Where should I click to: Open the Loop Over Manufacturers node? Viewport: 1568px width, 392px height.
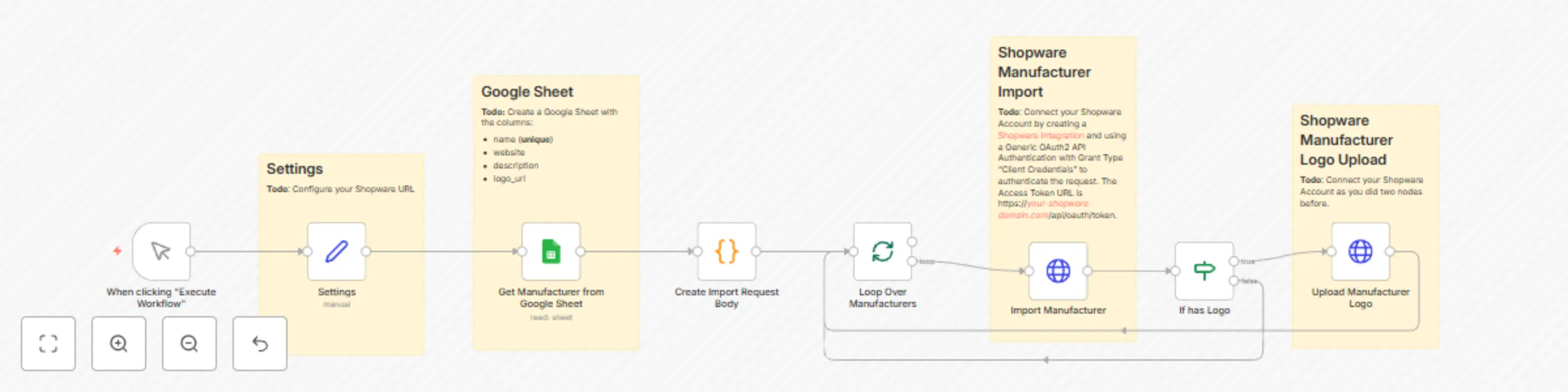click(883, 252)
